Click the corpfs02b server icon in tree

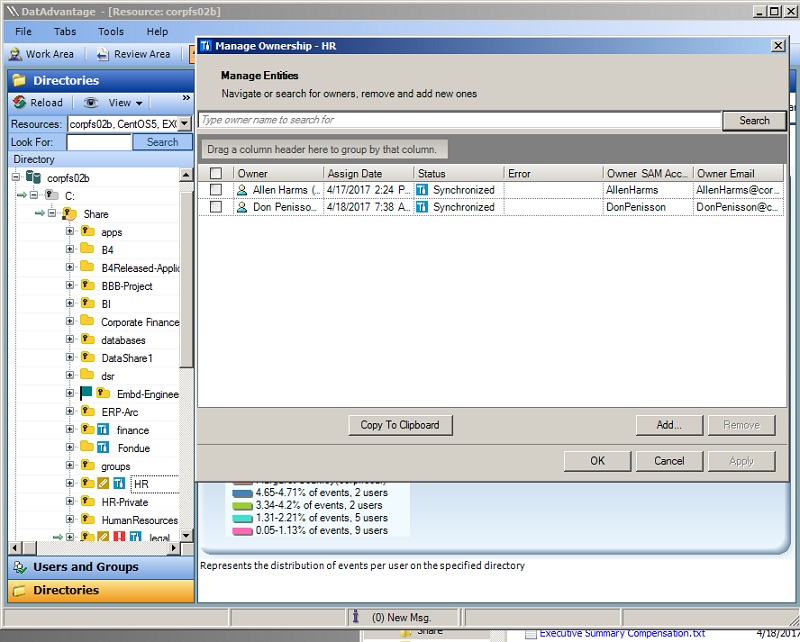(x=34, y=178)
